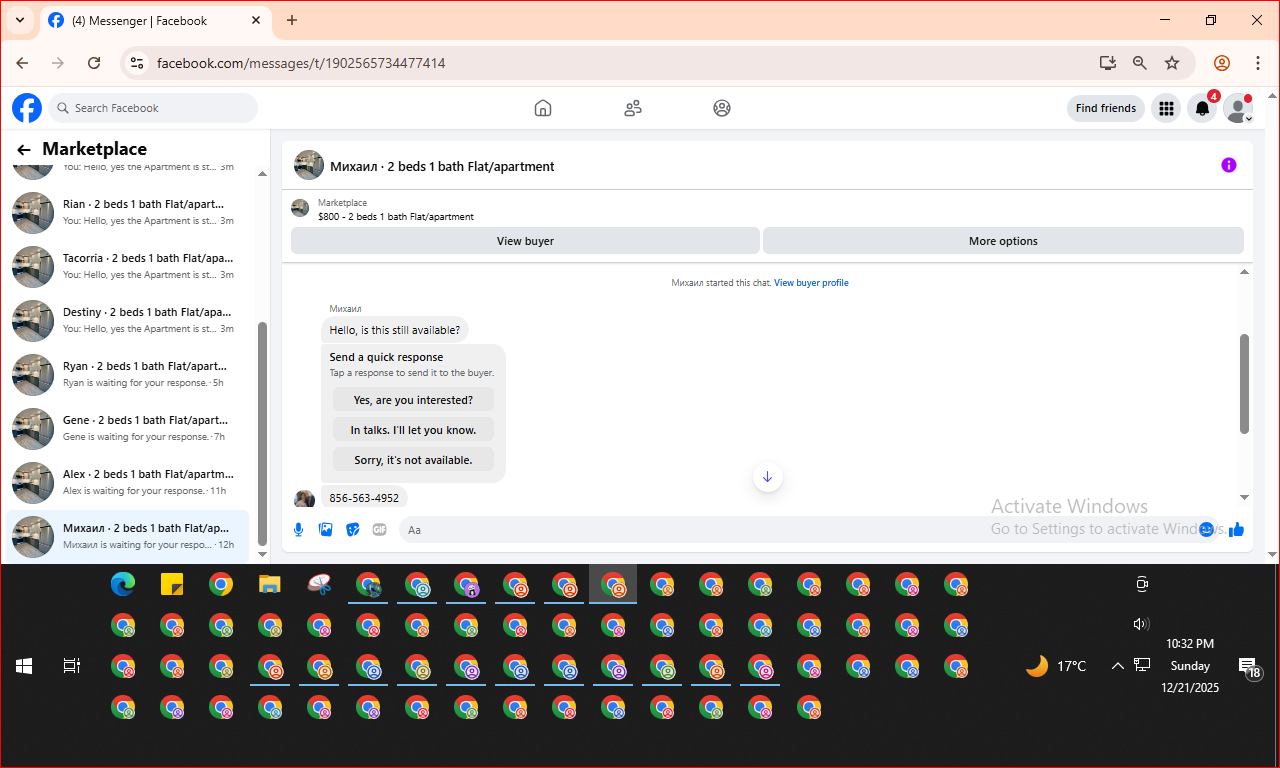Open the account avatar dropdown

[1239, 108]
